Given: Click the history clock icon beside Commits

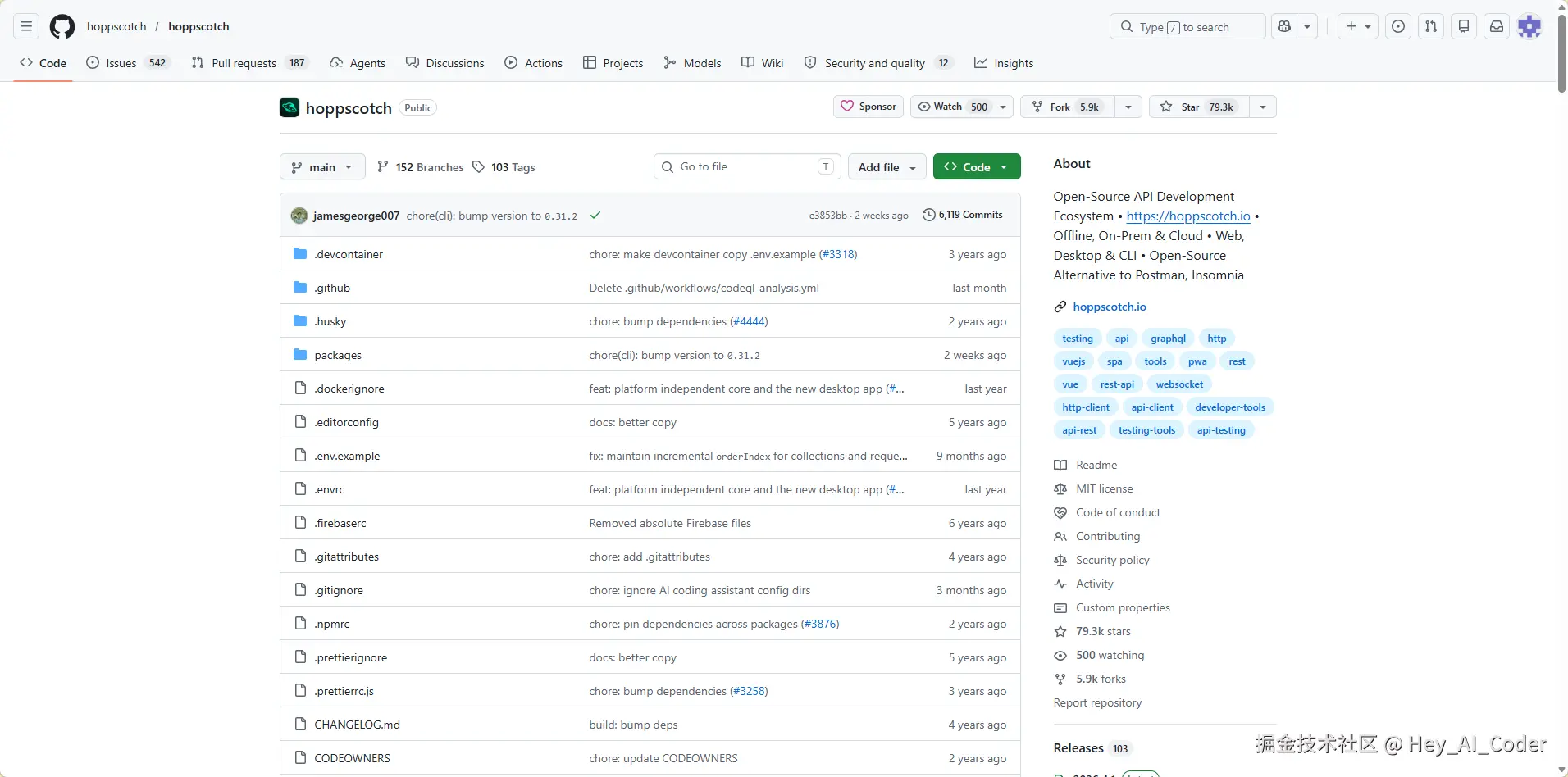Looking at the screenshot, I should click(929, 215).
